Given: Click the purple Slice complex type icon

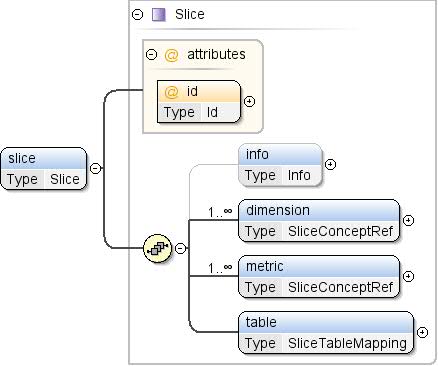Looking at the screenshot, I should 159,15.
